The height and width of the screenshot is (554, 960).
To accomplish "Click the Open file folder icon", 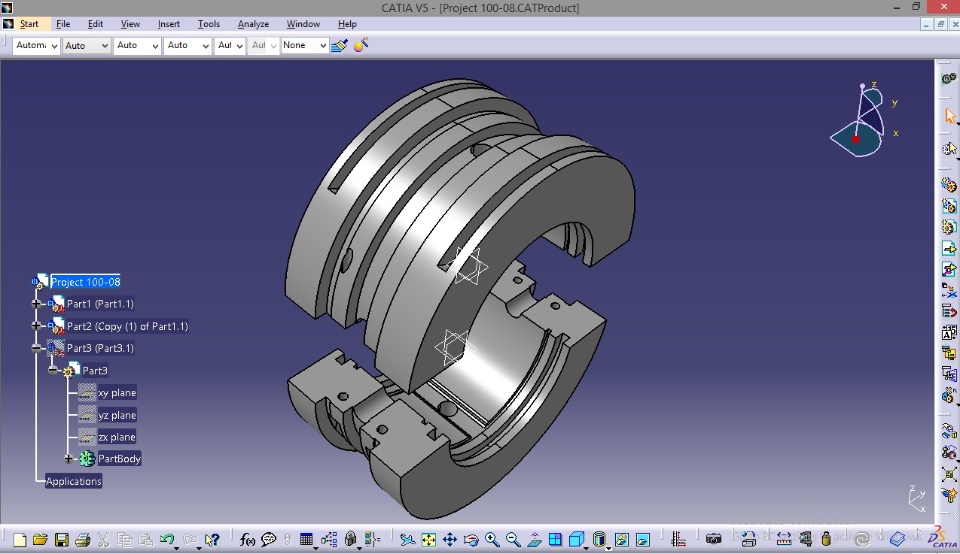I will point(40,539).
